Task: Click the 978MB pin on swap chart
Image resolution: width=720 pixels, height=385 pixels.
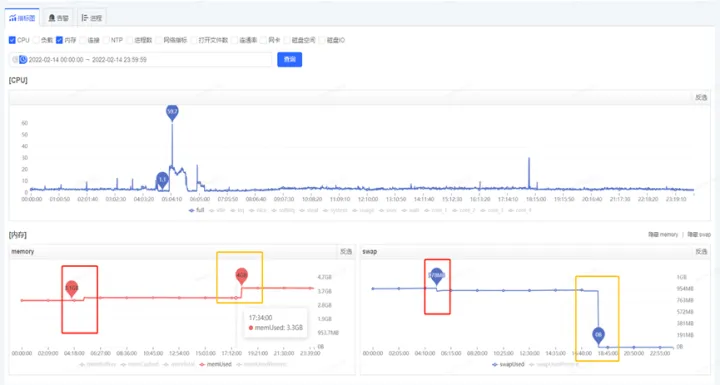Action: 437,276
